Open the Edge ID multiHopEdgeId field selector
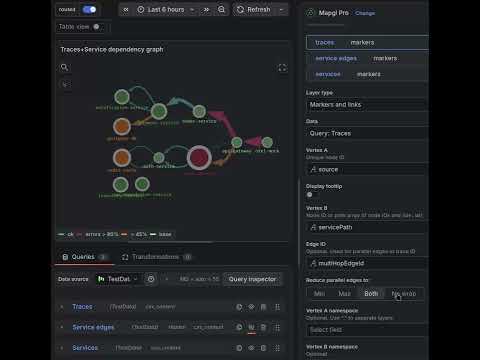This screenshot has width=480, height=360. (x=367, y=263)
